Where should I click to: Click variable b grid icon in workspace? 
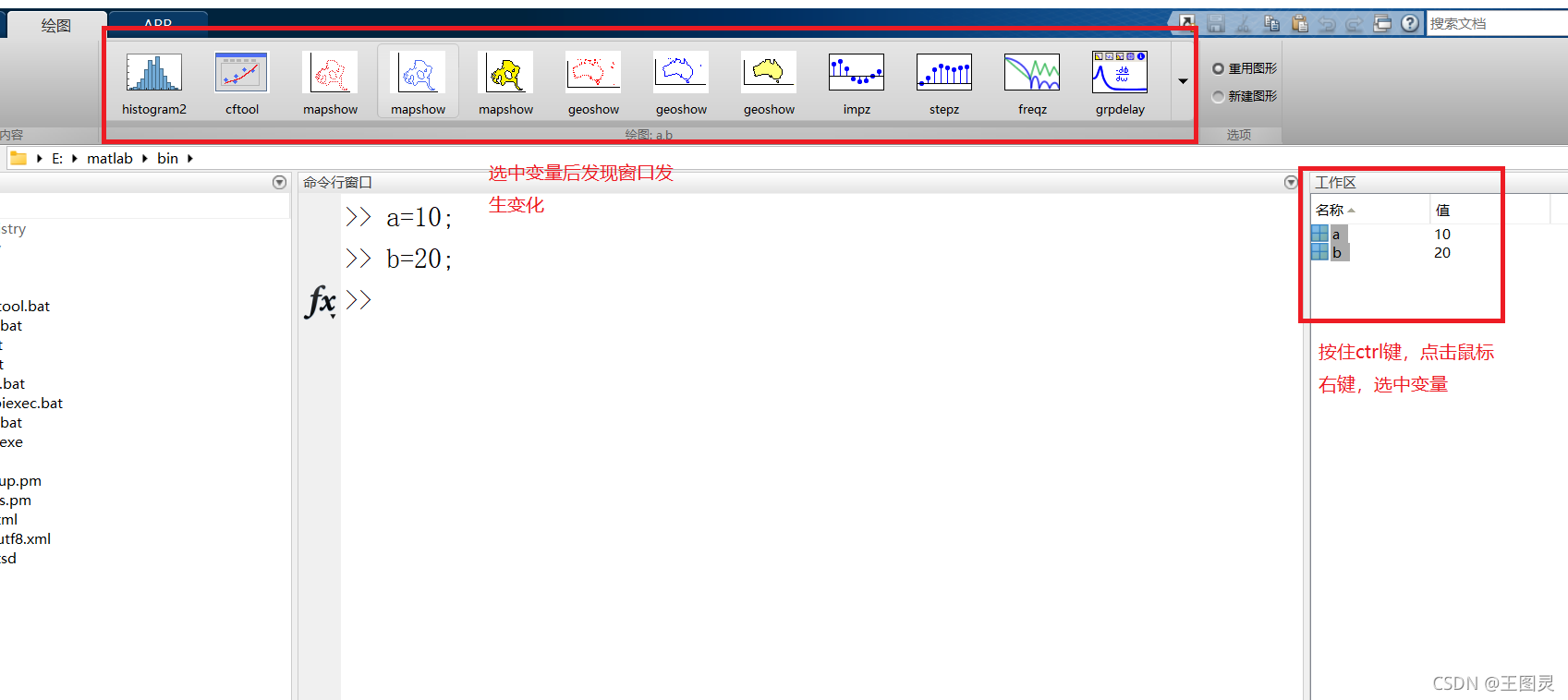coord(1319,252)
